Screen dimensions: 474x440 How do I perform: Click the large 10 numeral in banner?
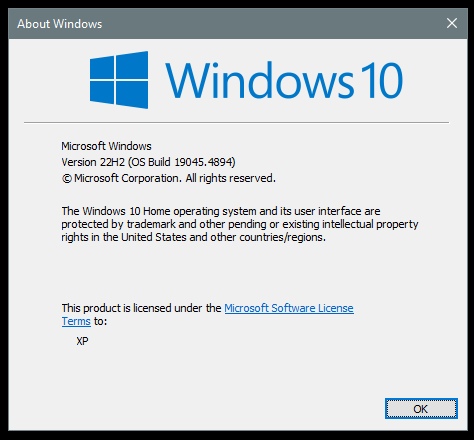pos(382,81)
